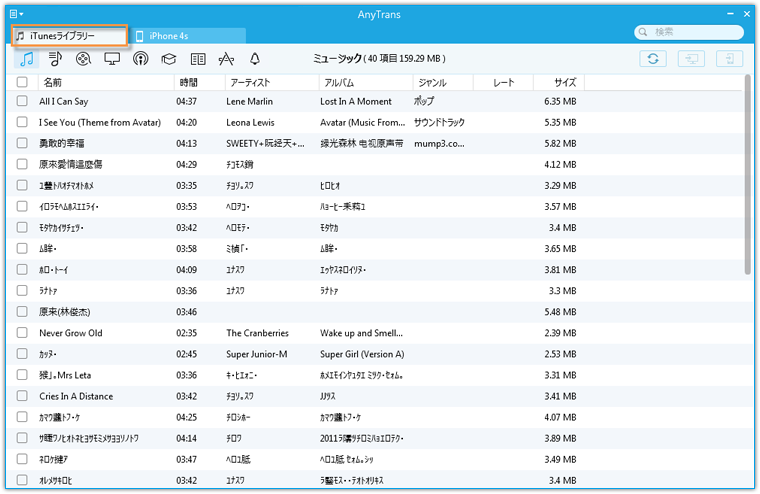Click into the 検索 search field
This screenshot has height=494, width=760.
[x=689, y=32]
